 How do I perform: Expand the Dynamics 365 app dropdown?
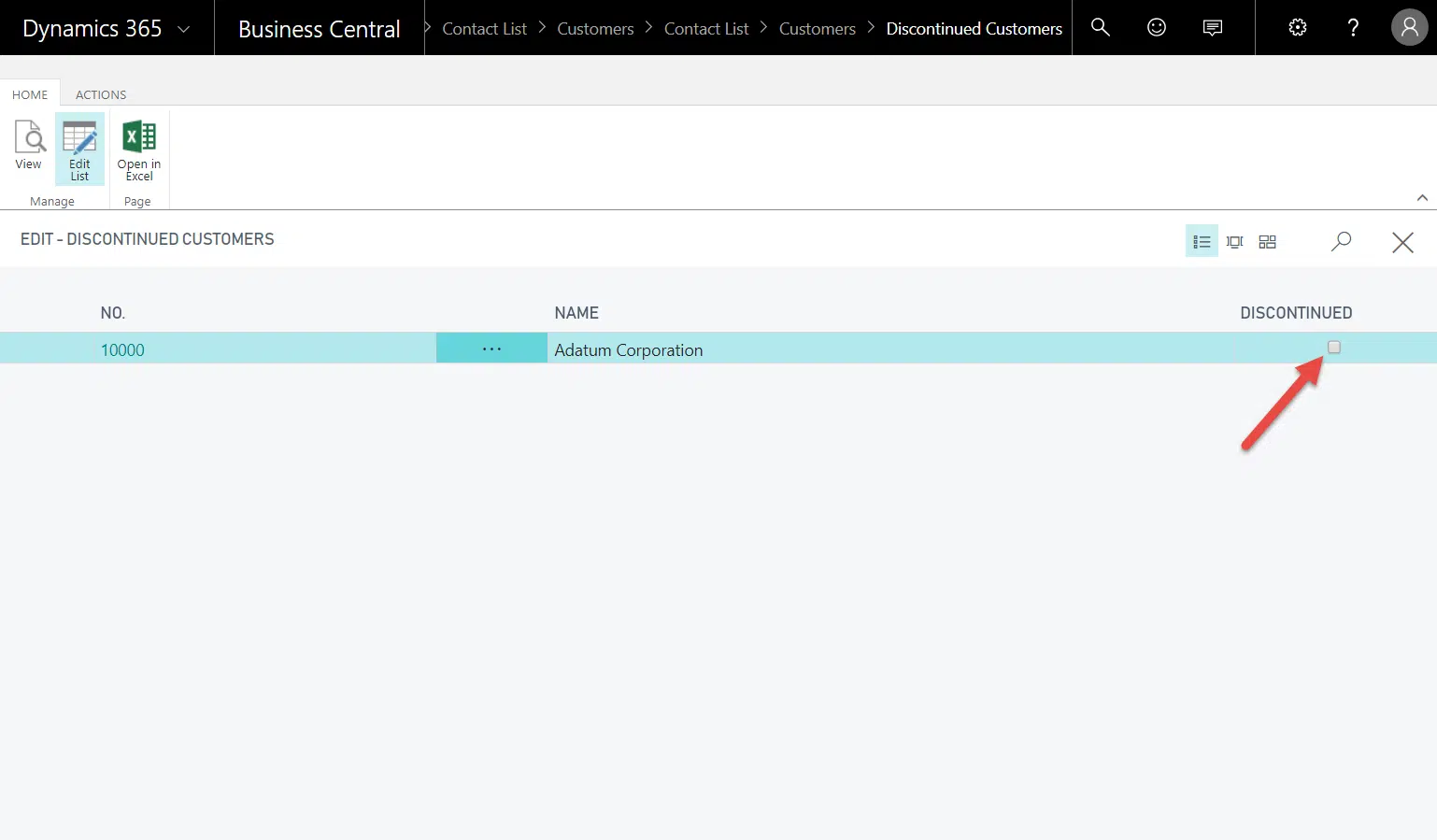coord(184,29)
